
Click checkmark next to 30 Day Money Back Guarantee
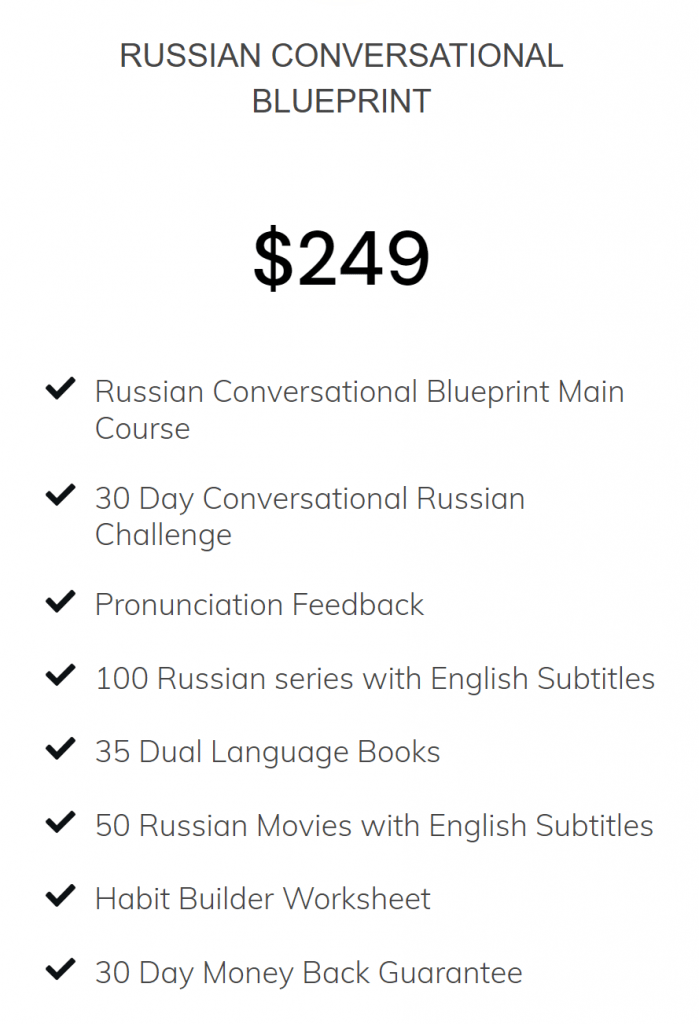click(x=60, y=970)
